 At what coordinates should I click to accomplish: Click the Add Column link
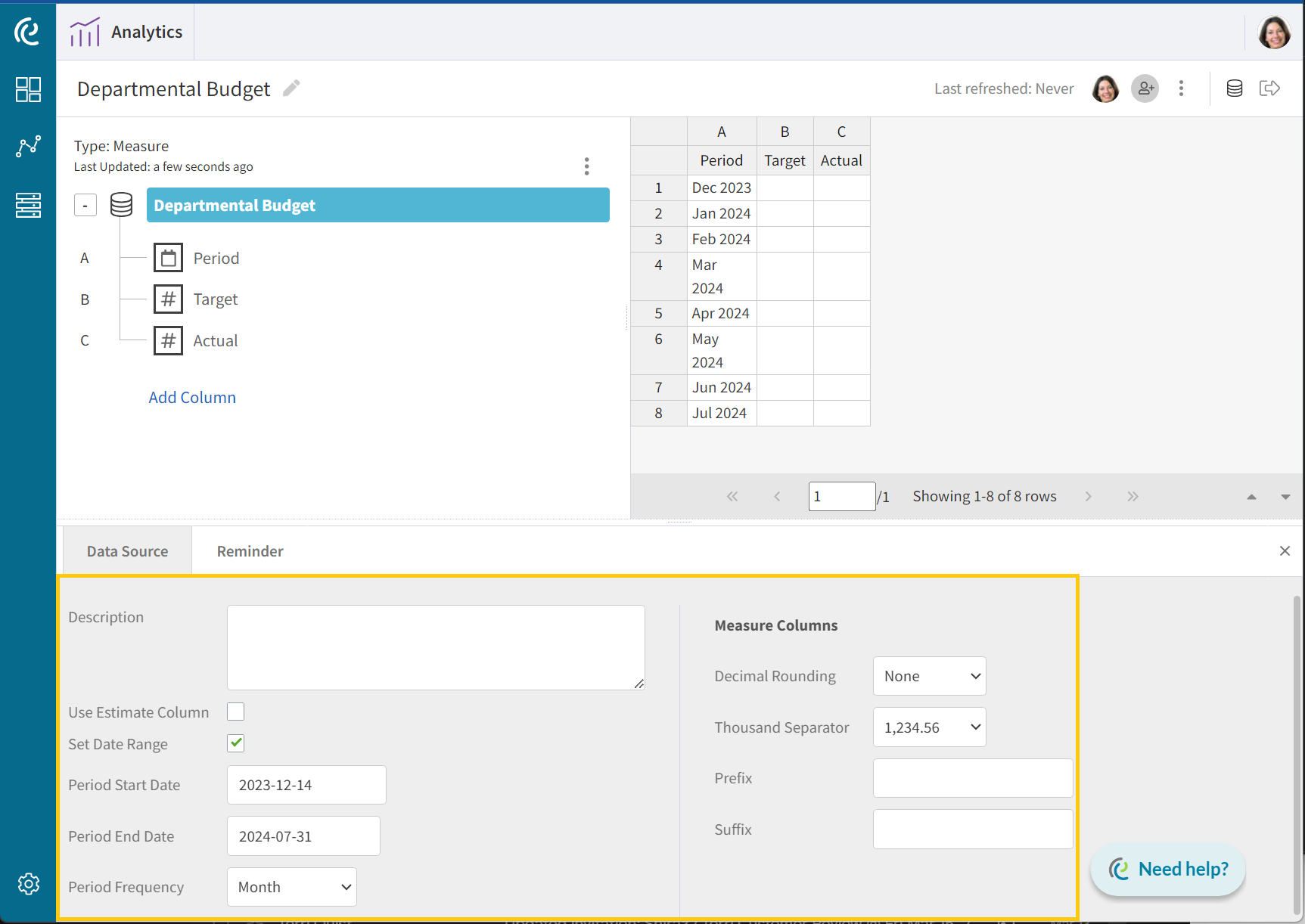tap(192, 397)
